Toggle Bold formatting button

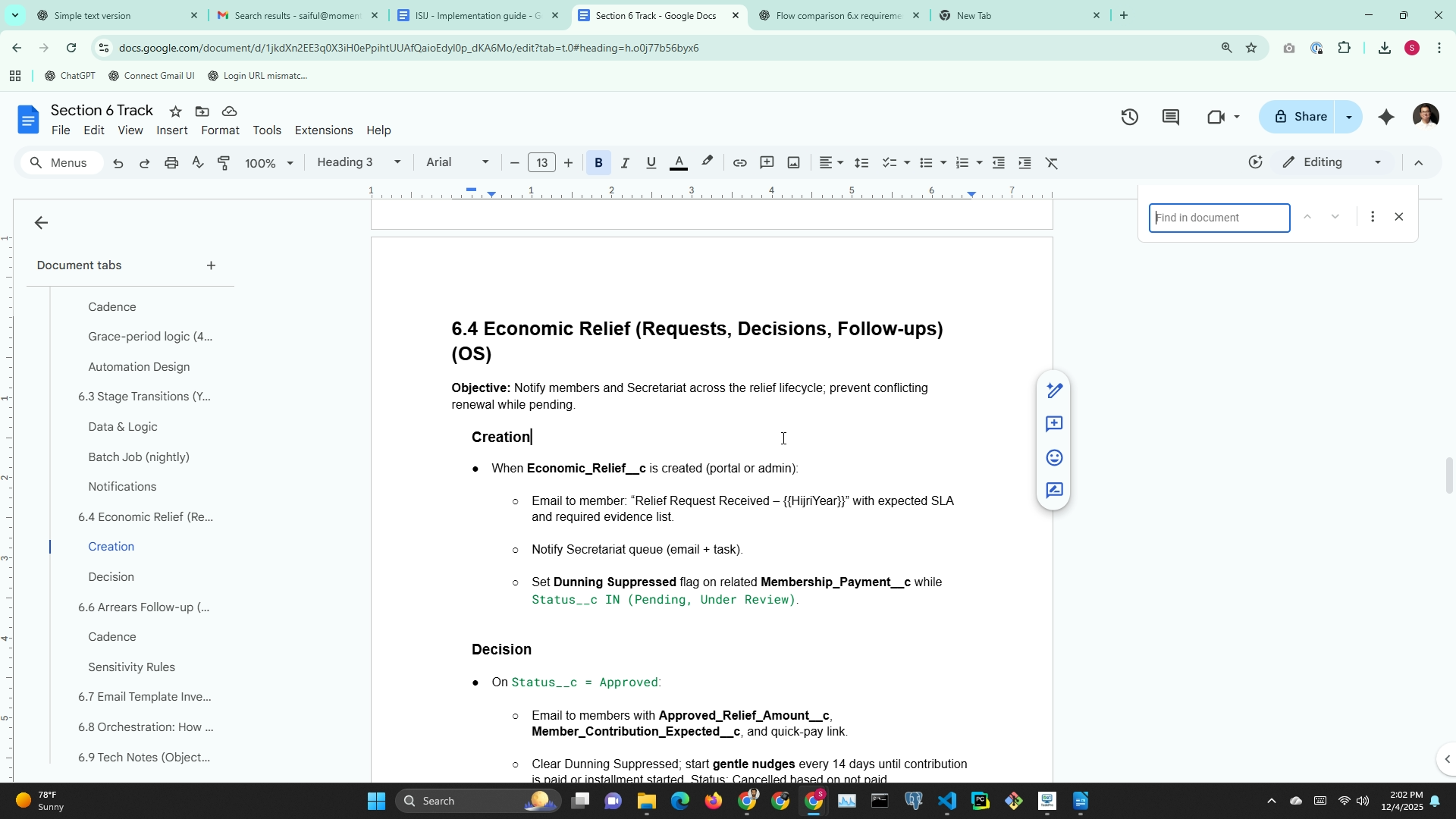[x=598, y=163]
